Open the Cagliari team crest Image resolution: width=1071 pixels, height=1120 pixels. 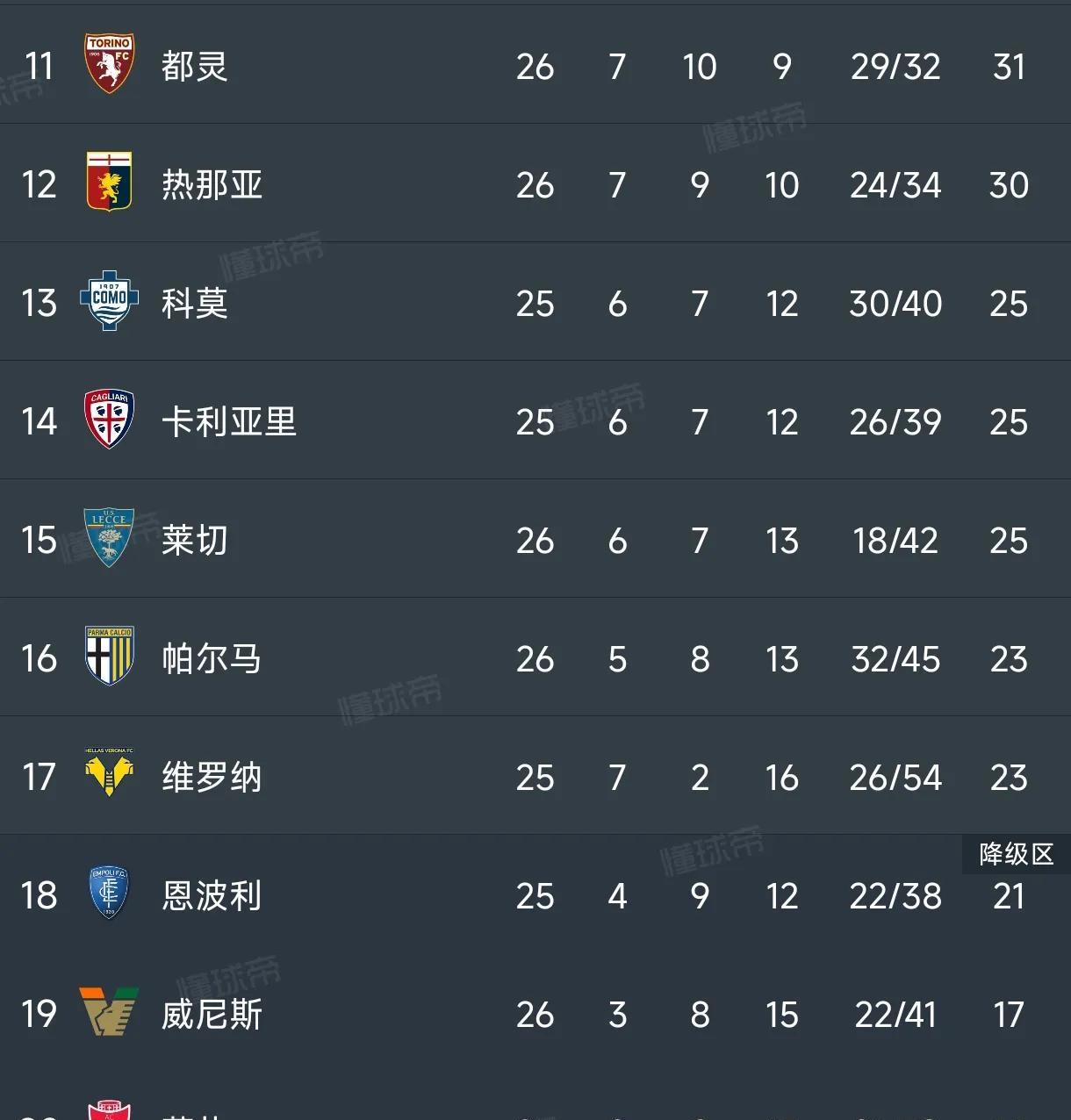coord(109,421)
